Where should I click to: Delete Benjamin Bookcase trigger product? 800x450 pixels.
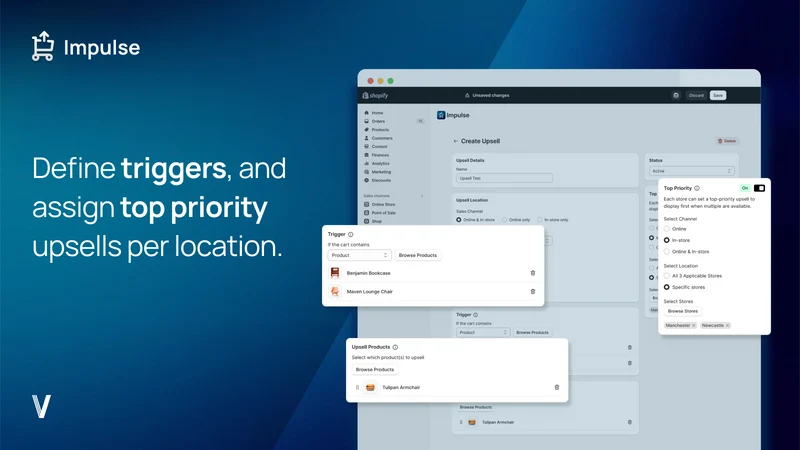[533, 273]
